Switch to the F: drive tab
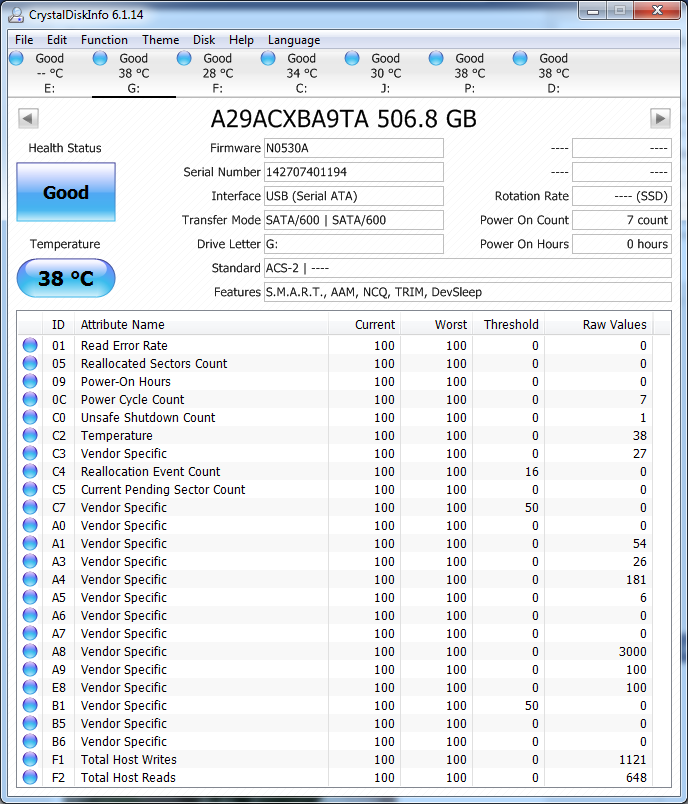The height and width of the screenshot is (804, 688). pos(217,73)
